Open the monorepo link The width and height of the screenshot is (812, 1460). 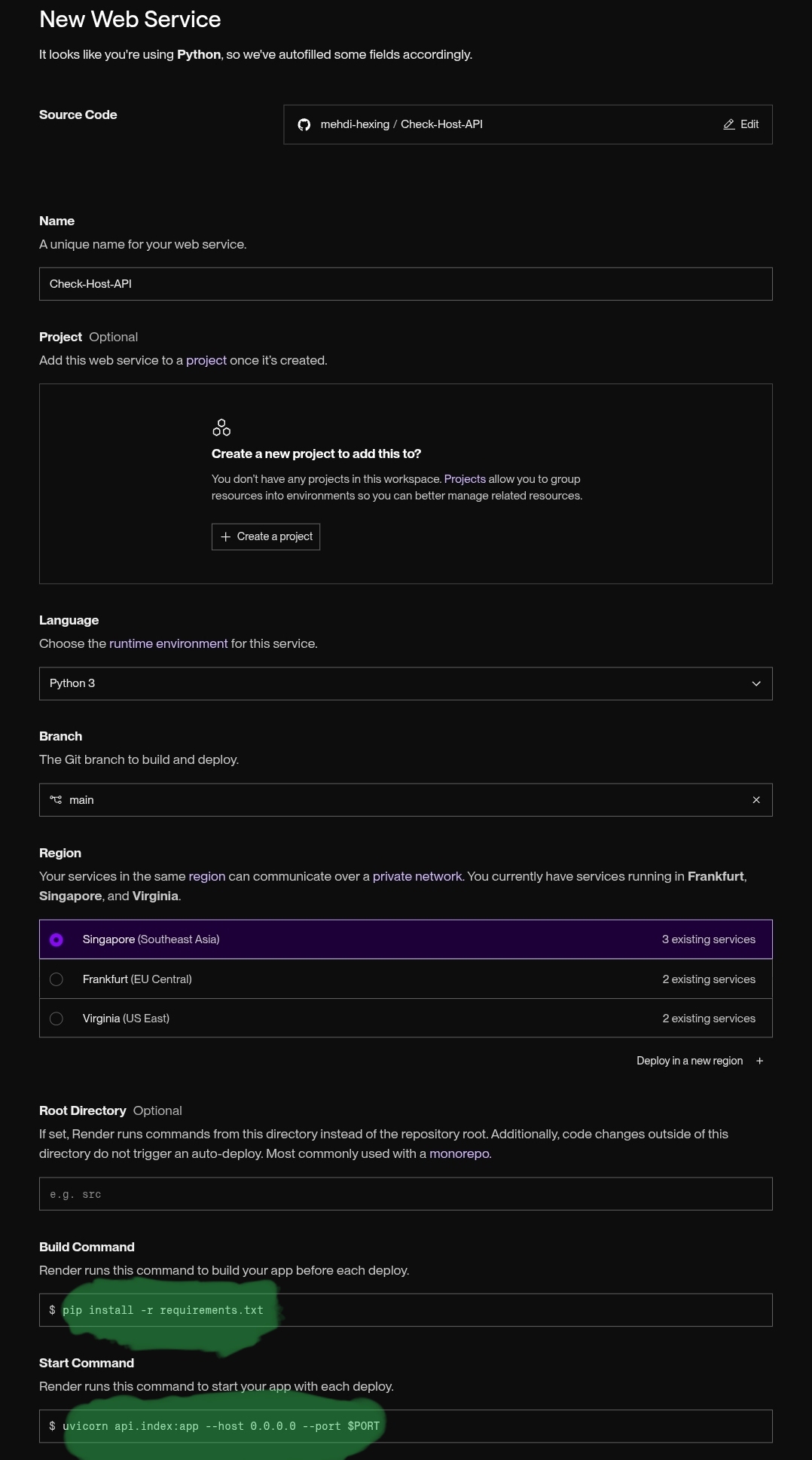tap(459, 1153)
